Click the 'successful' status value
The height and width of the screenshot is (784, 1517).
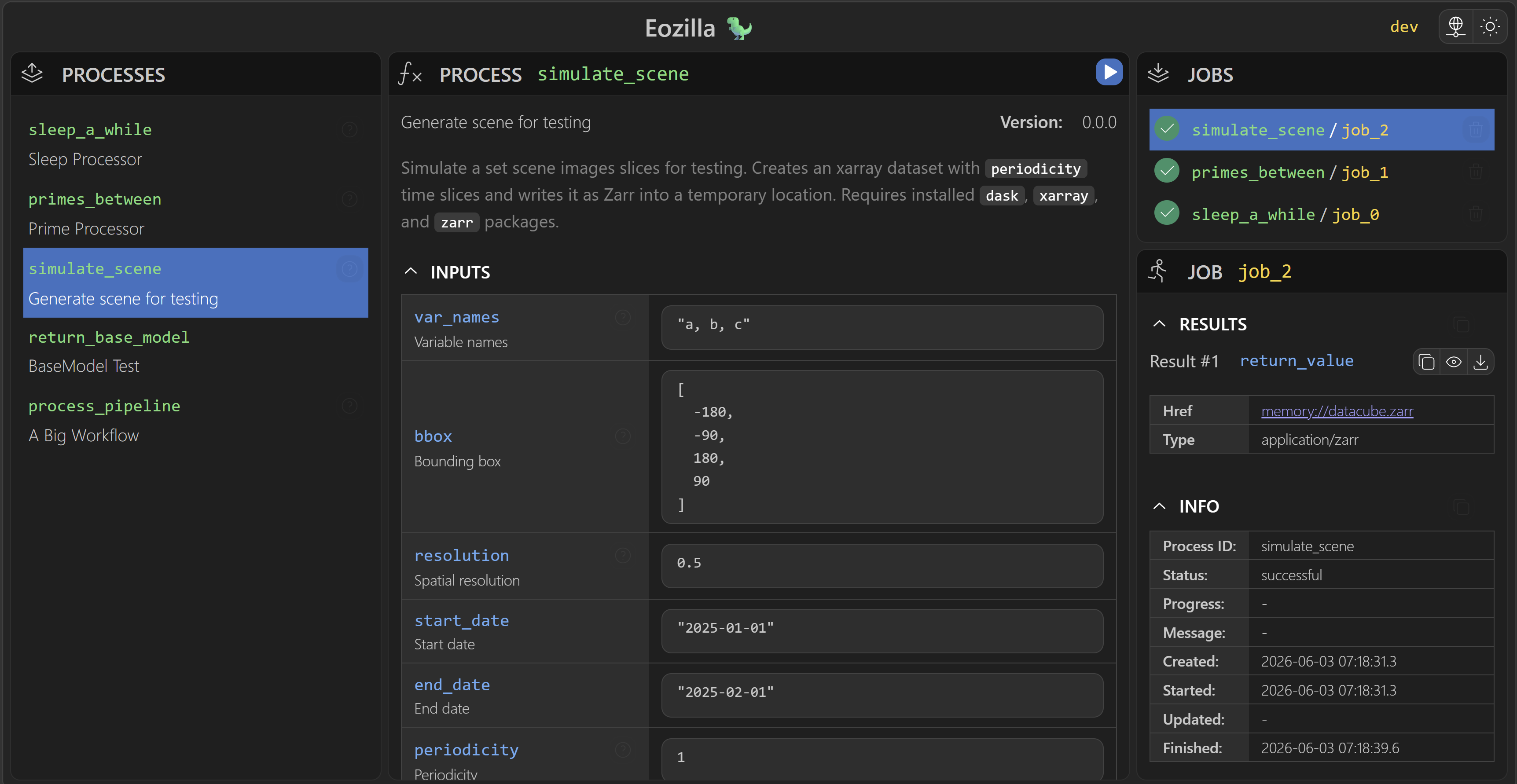(1291, 575)
